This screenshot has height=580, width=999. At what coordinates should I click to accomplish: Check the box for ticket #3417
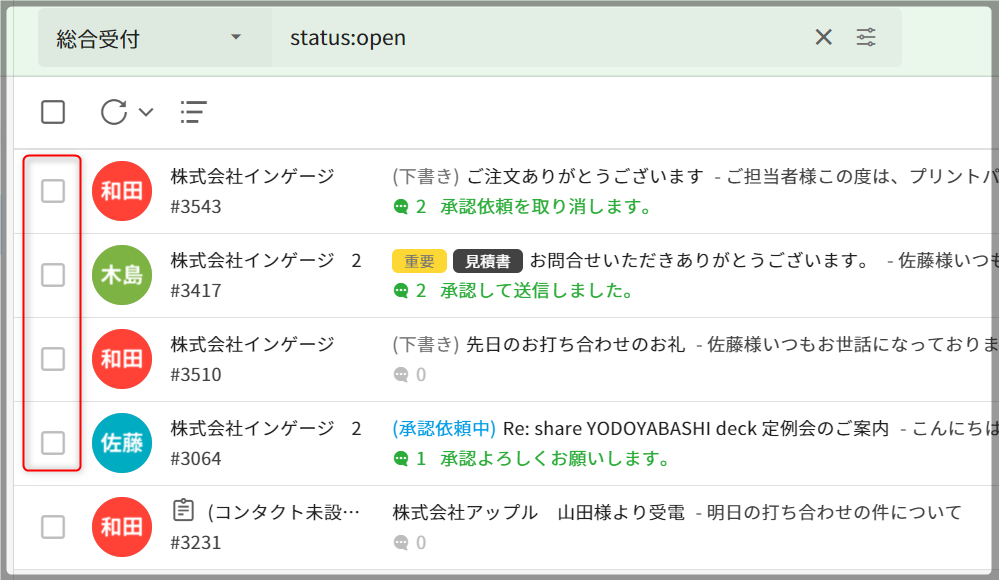[53, 275]
